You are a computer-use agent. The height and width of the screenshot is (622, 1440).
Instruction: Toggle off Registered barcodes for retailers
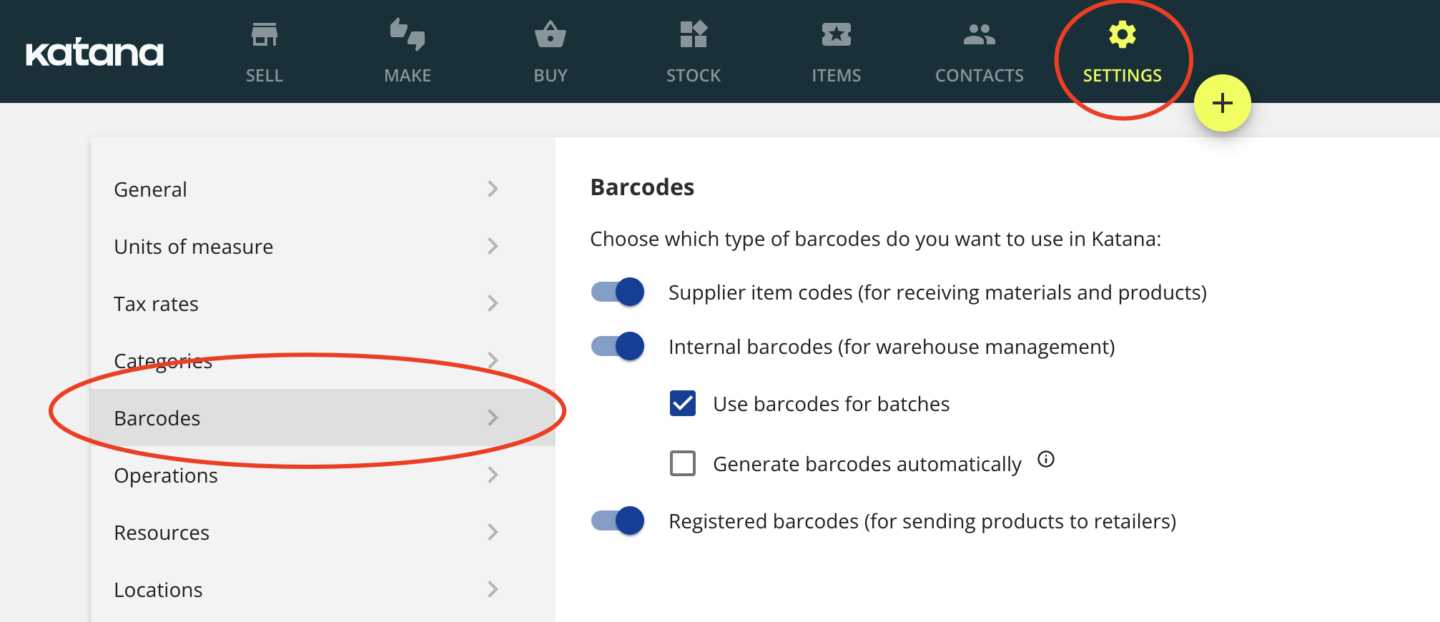tap(617, 520)
